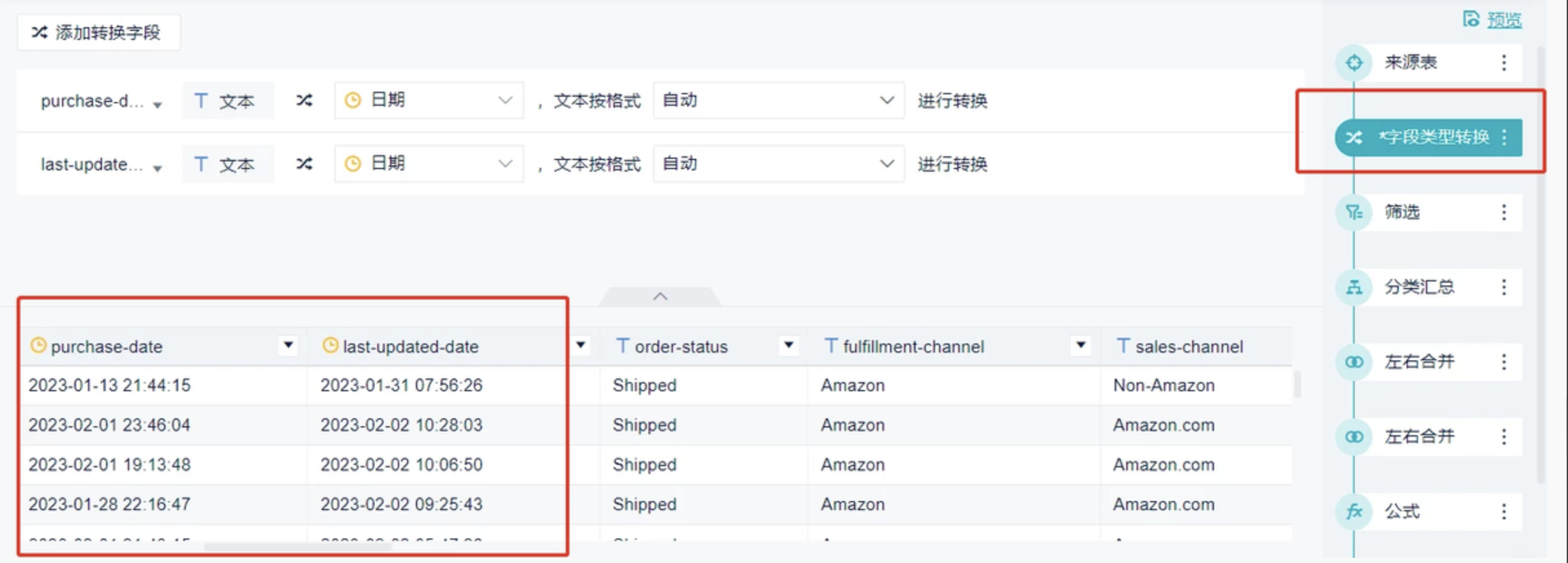This screenshot has width=1568, height=563.
Task: Open the menu dots beside 公式
Action: [x=1504, y=511]
